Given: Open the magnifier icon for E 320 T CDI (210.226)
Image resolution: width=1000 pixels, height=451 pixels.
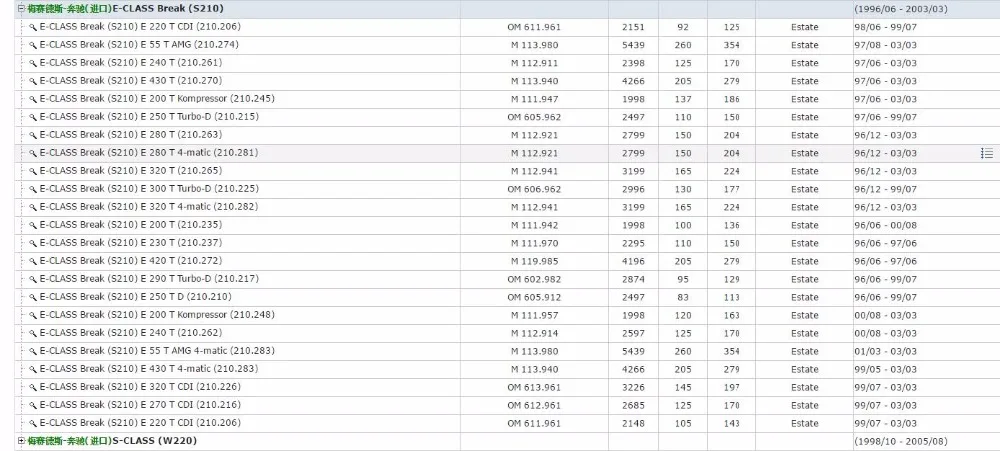Looking at the screenshot, I should click(33, 387).
